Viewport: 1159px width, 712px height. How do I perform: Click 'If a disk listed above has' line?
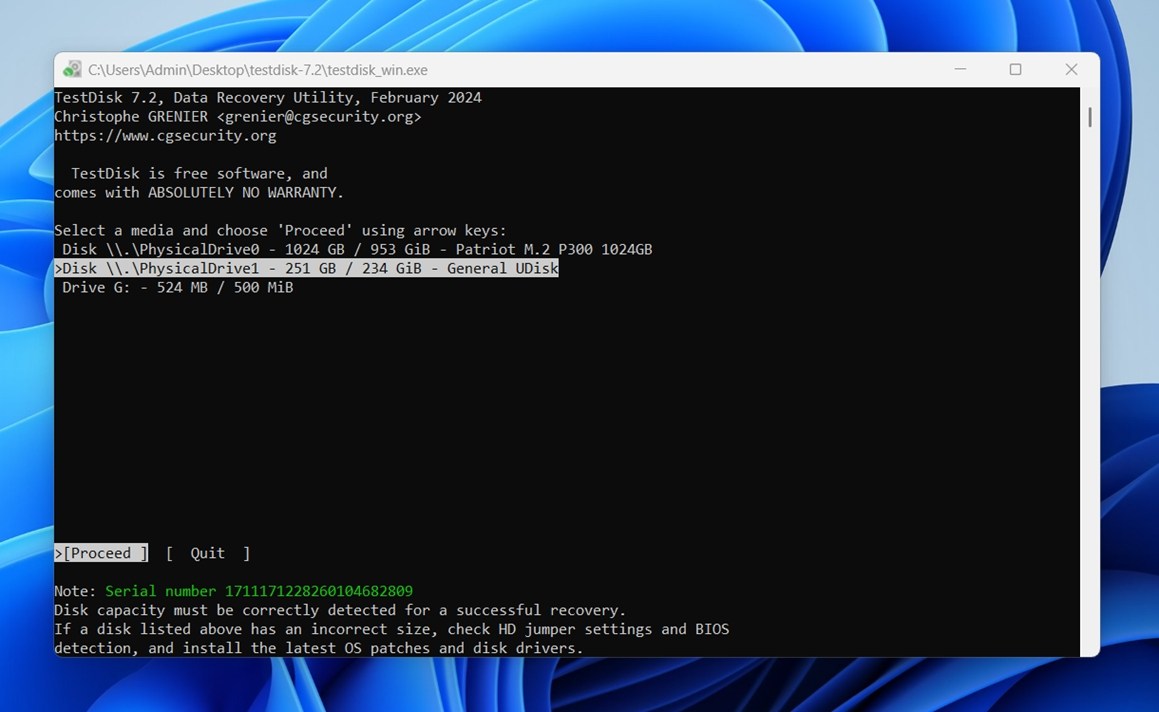click(392, 629)
